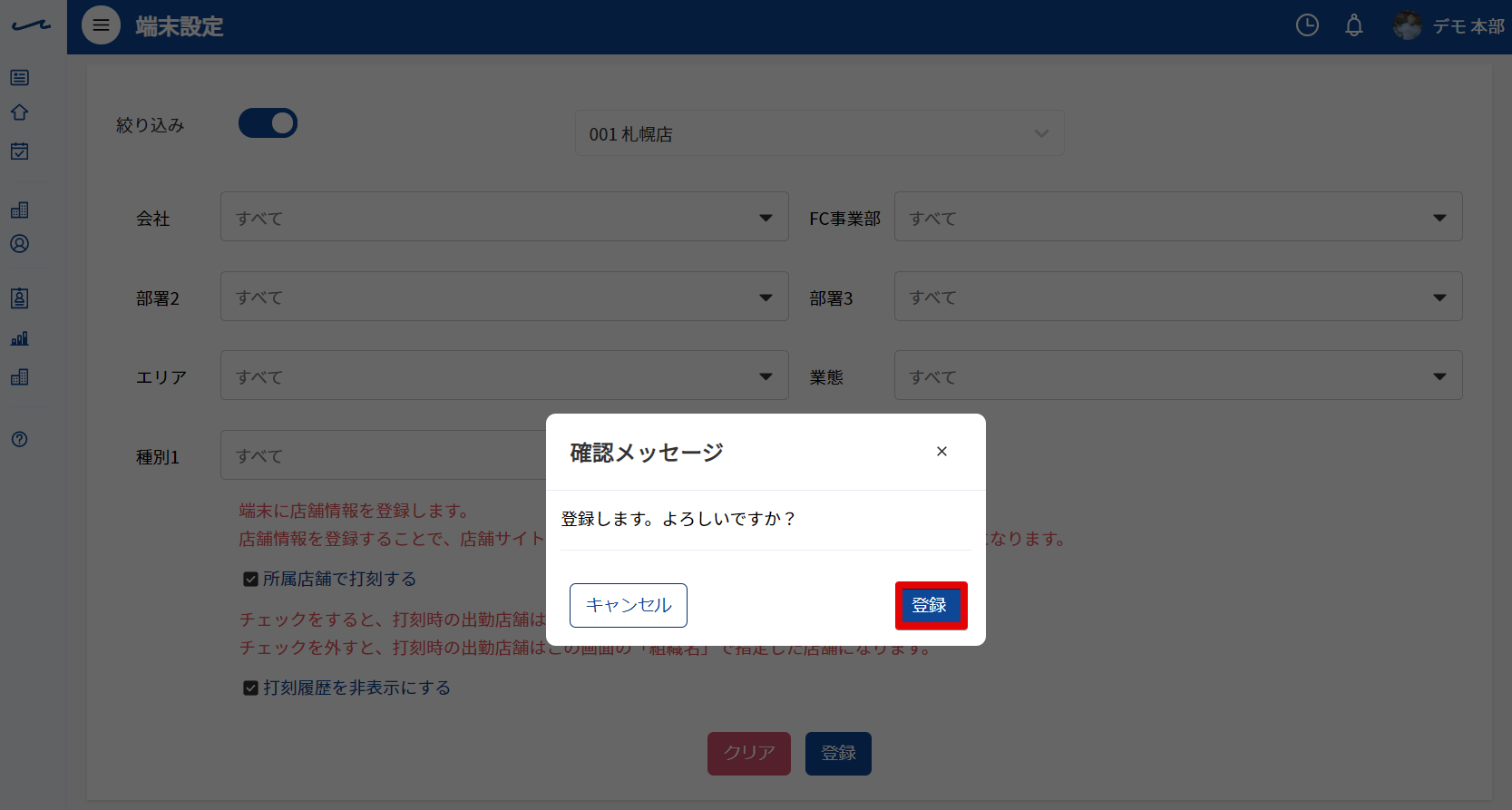Viewport: 1512px width, 810px height.
Task: Toggle 打刻履歴を非表示にする checkbox
Action: 251,688
